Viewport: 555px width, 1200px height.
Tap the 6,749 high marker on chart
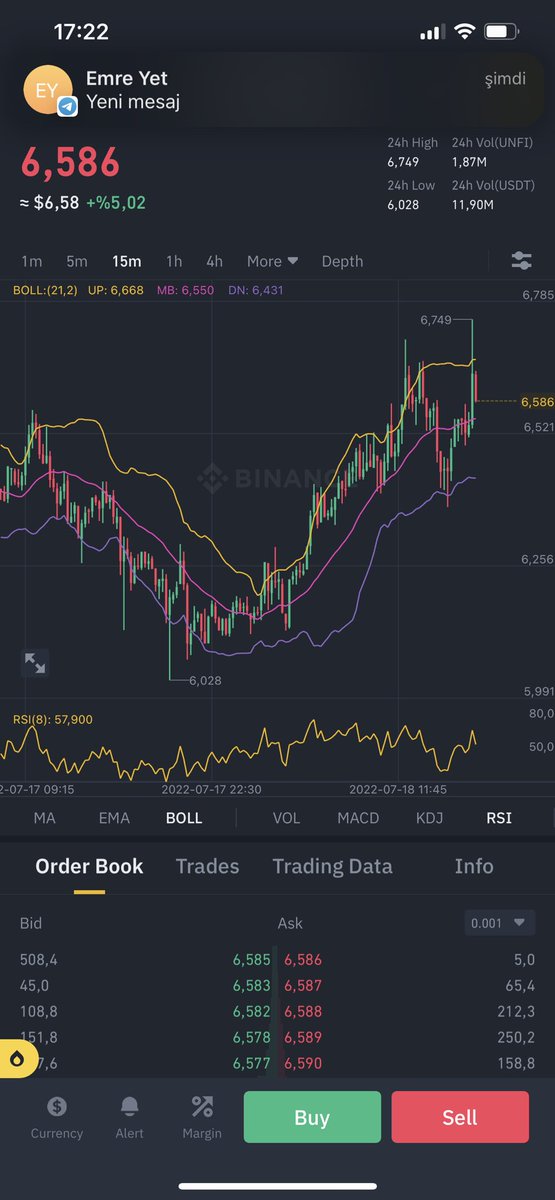tap(436, 320)
